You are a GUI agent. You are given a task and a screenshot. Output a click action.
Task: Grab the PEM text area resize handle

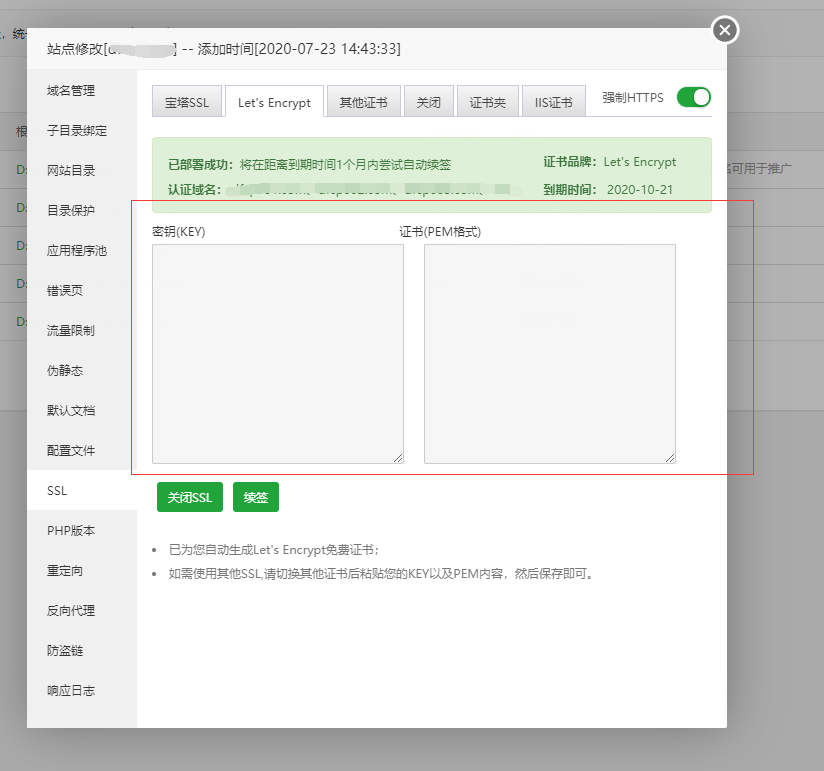pyautogui.click(x=670, y=458)
